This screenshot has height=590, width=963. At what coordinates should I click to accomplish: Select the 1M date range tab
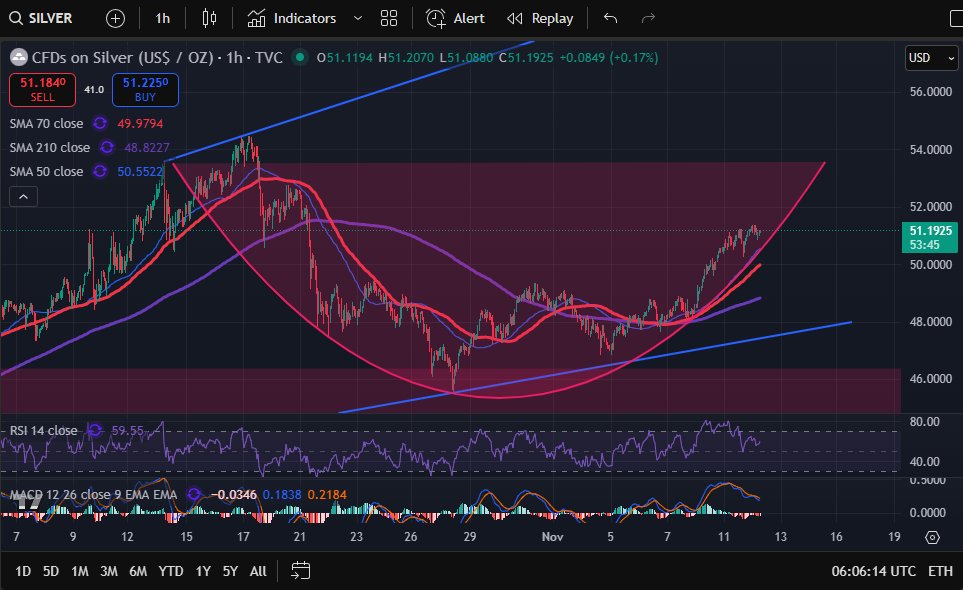[80, 571]
